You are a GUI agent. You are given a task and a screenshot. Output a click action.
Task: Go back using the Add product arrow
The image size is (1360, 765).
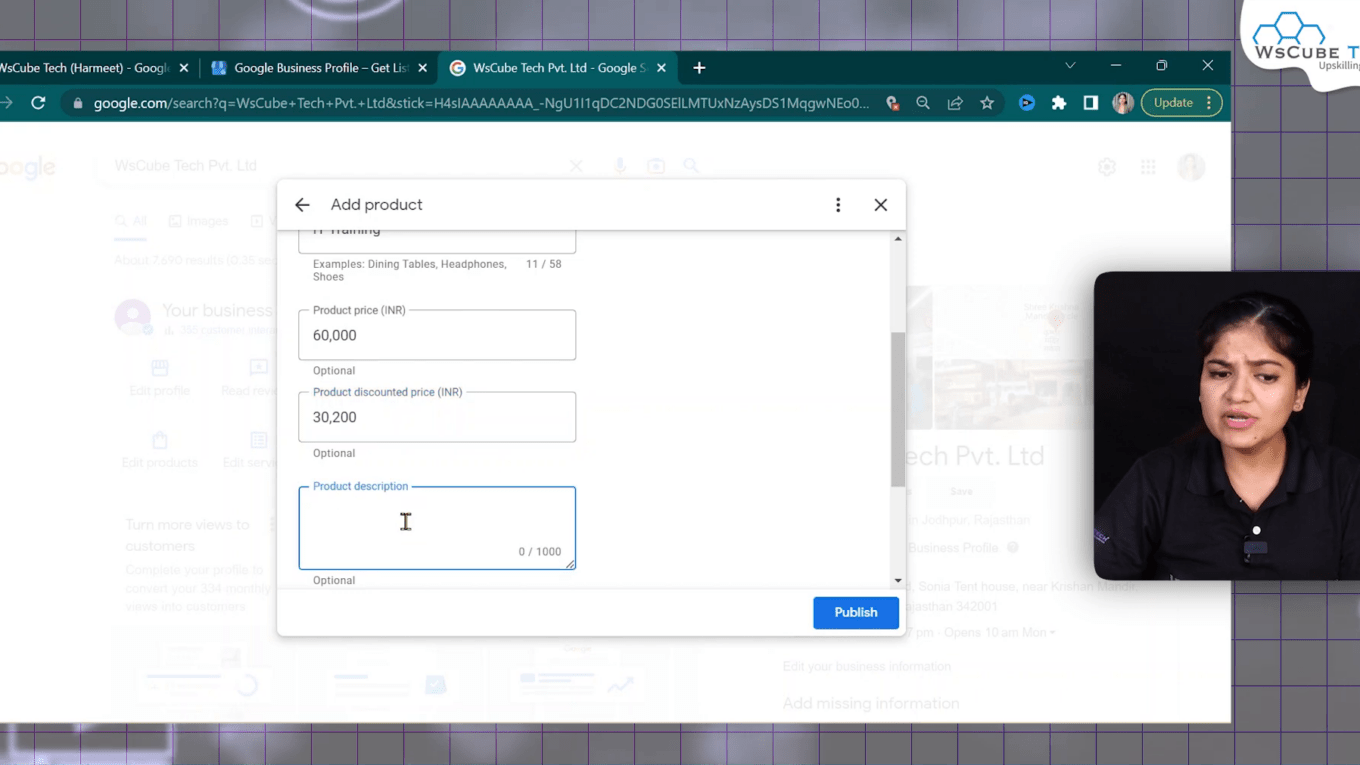tap(302, 205)
